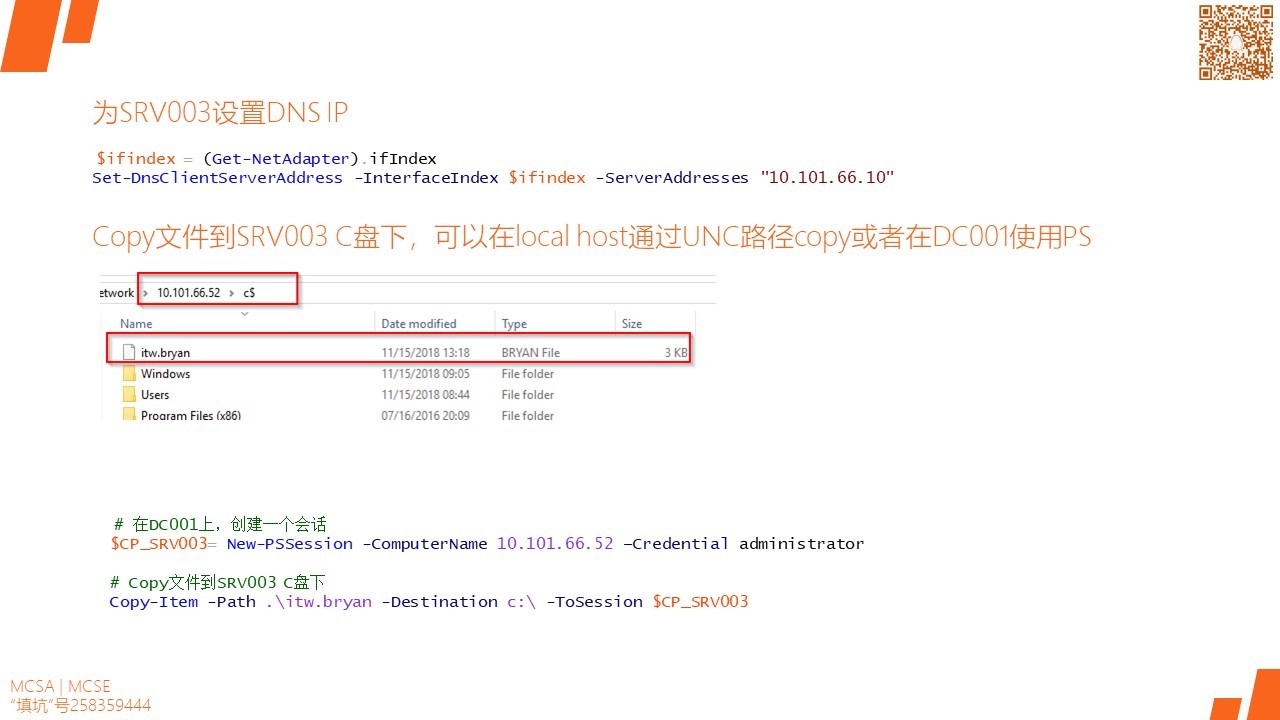
Task: Click Users folder date 11/15/2018 08:44
Action: click(425, 395)
